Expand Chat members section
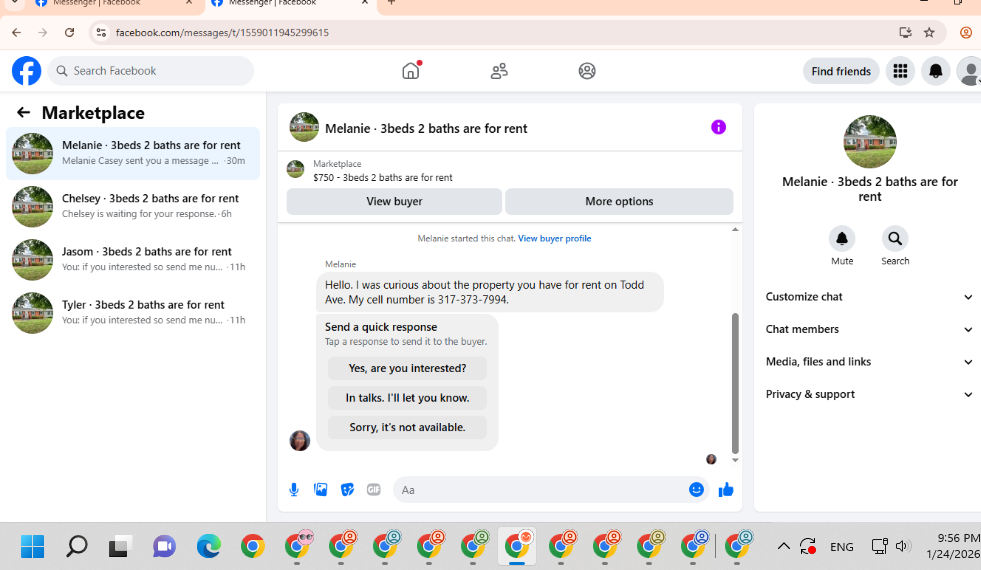Viewport: 981px width, 570px height. tap(869, 329)
